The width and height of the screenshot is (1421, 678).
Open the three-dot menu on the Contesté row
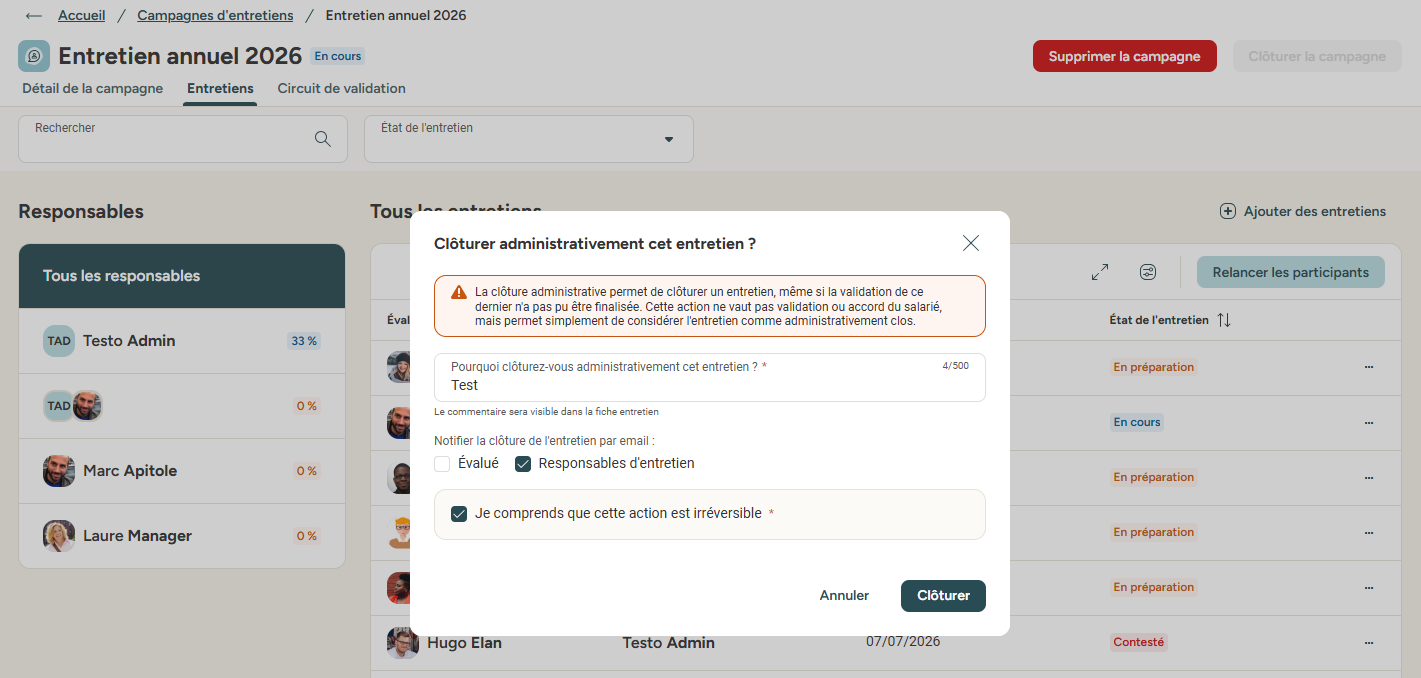point(1369,642)
